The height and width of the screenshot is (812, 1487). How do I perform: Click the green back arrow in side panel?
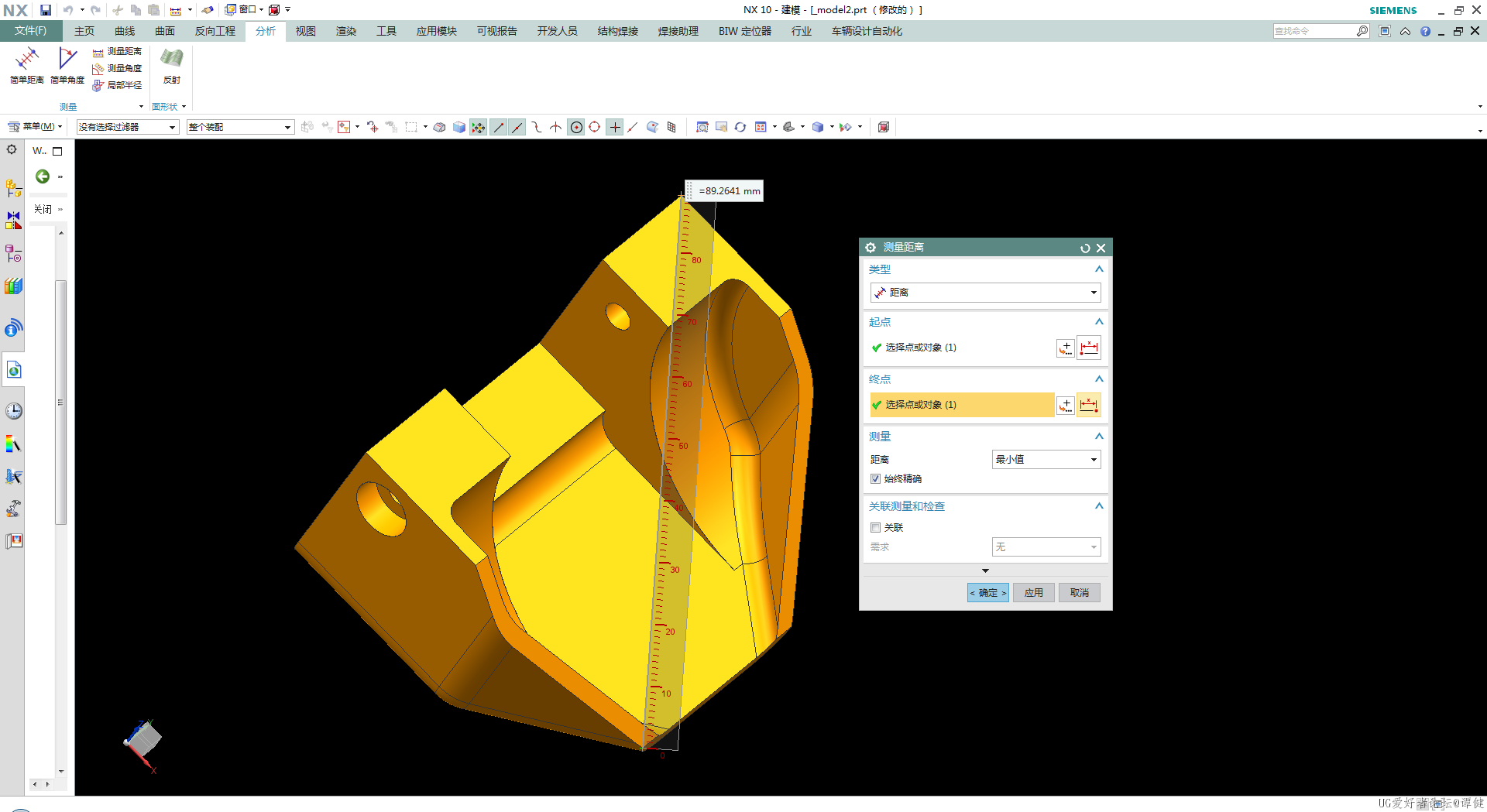tap(43, 176)
